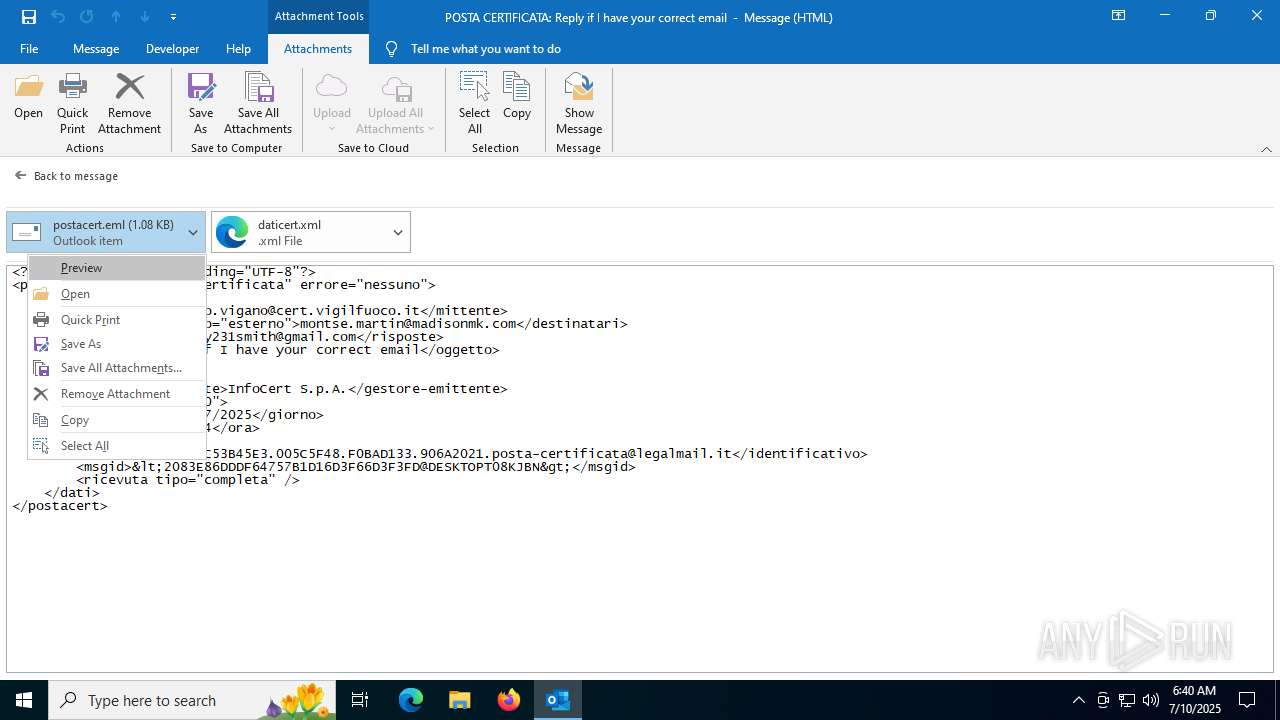Choose Remove Attachment from the context menu
Viewport: 1280px width, 720px height.
[117, 394]
